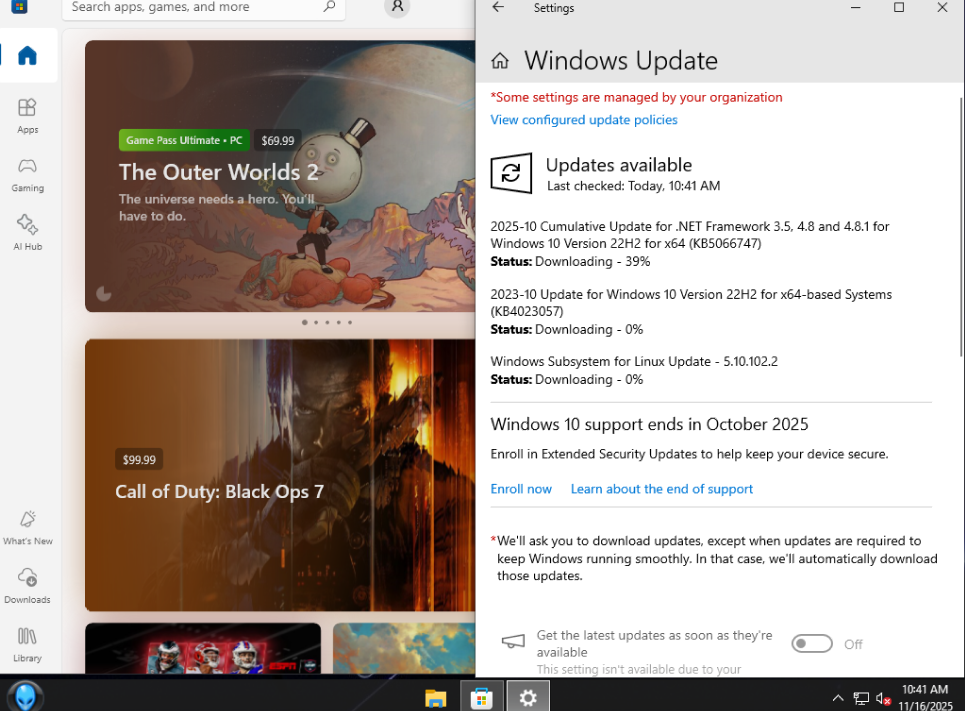Select the last carousel page dot
The height and width of the screenshot is (711, 965).
click(350, 323)
